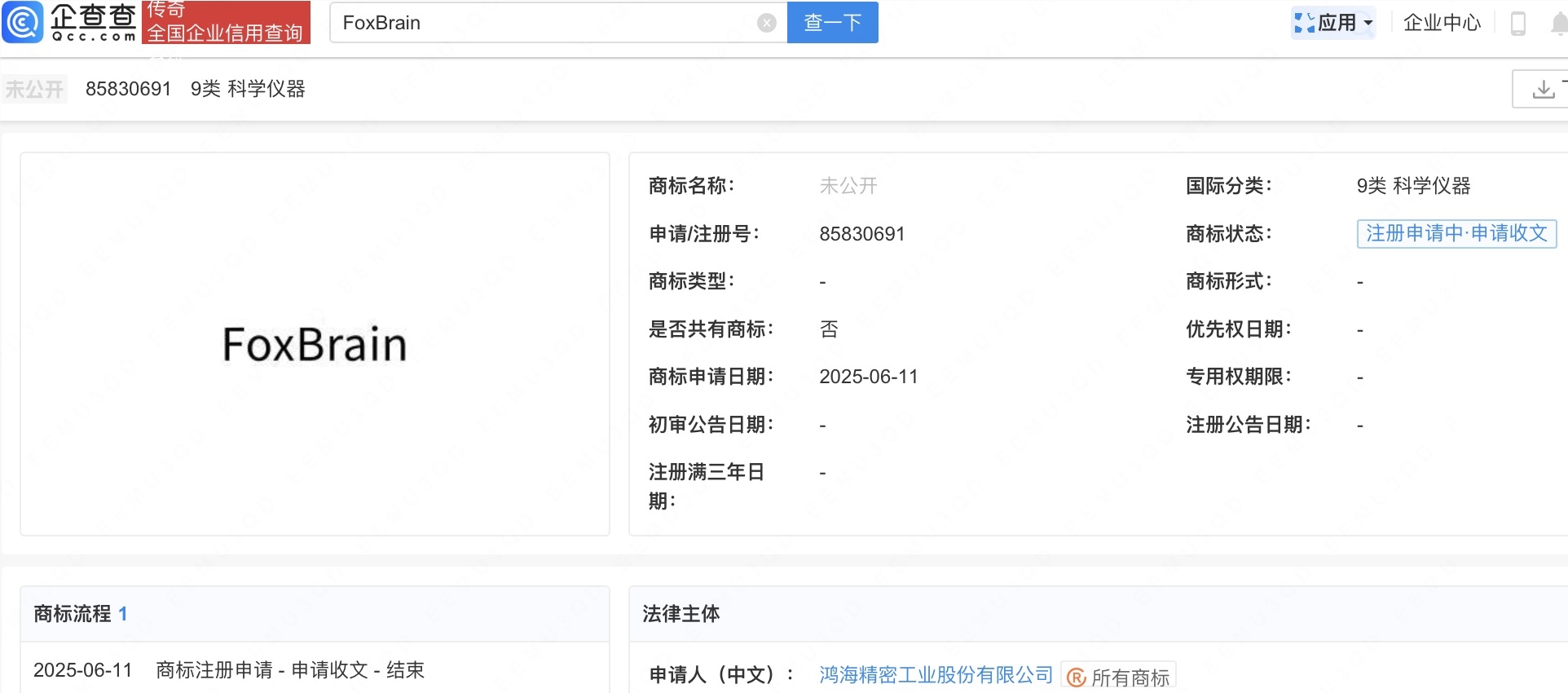Click the orange R trademark icon
The image size is (1568, 693).
[x=1077, y=678]
